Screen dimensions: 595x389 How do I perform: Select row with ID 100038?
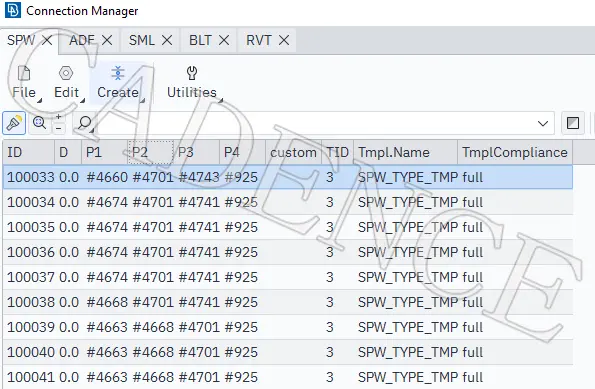pos(288,302)
